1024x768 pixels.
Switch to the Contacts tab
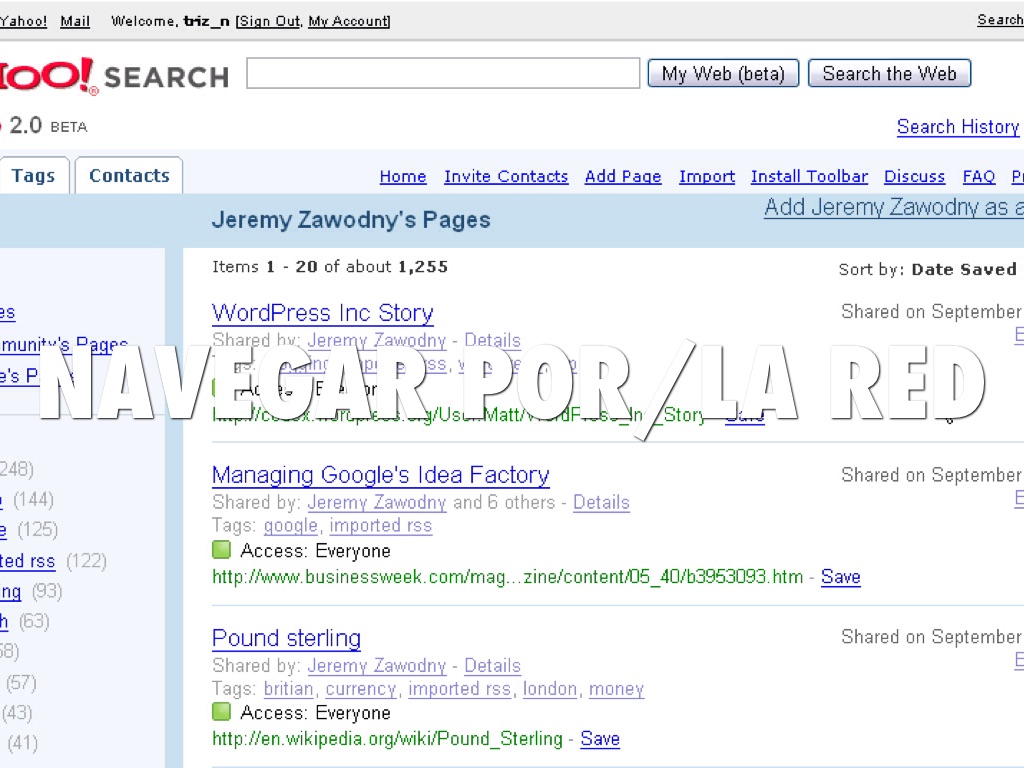(129, 176)
